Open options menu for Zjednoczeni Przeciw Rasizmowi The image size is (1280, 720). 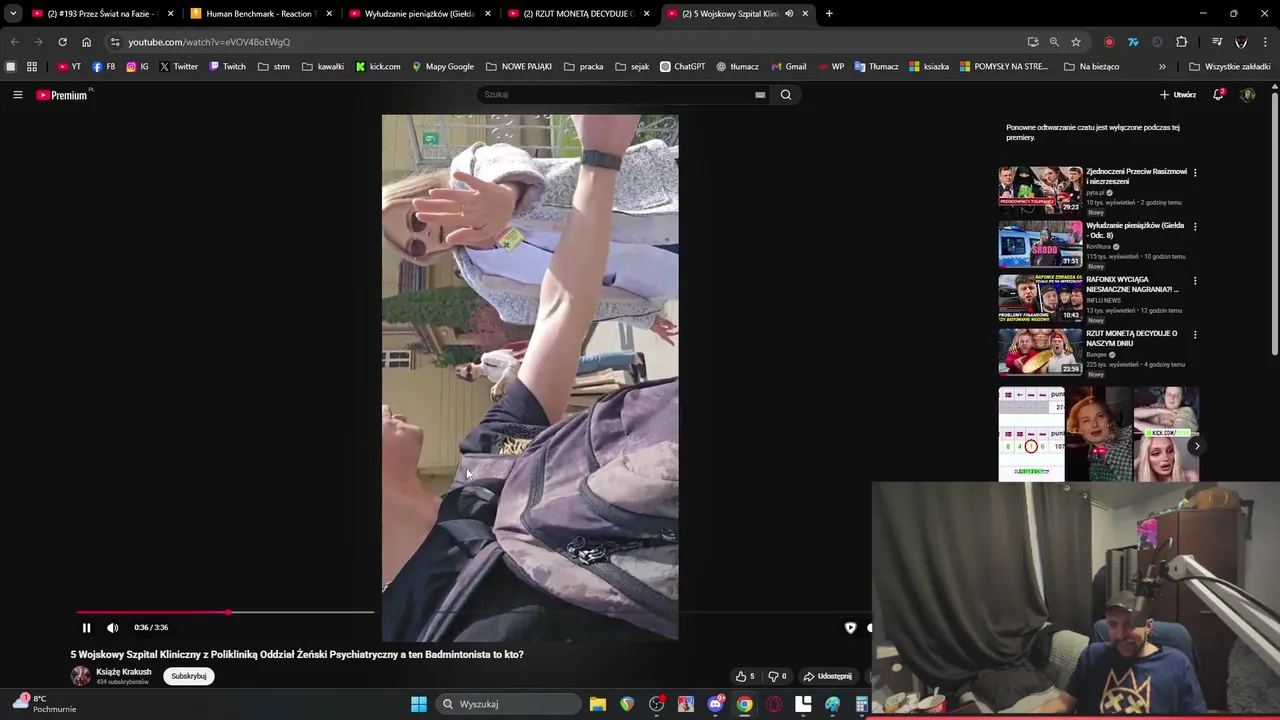click(x=1195, y=172)
